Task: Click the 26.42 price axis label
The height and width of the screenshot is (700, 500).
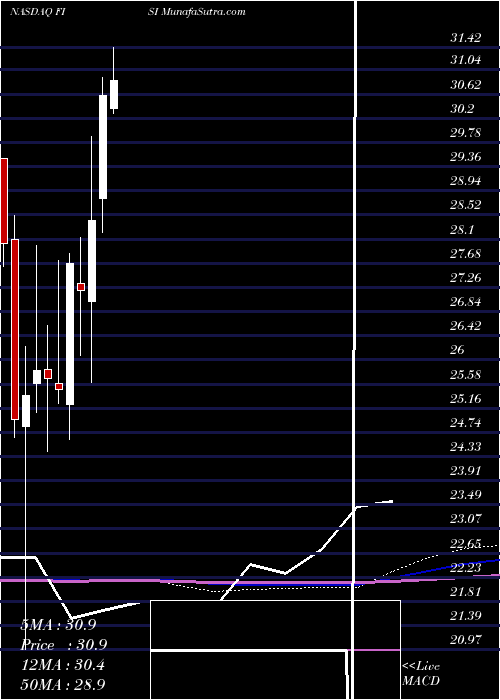Action: [x=466, y=325]
